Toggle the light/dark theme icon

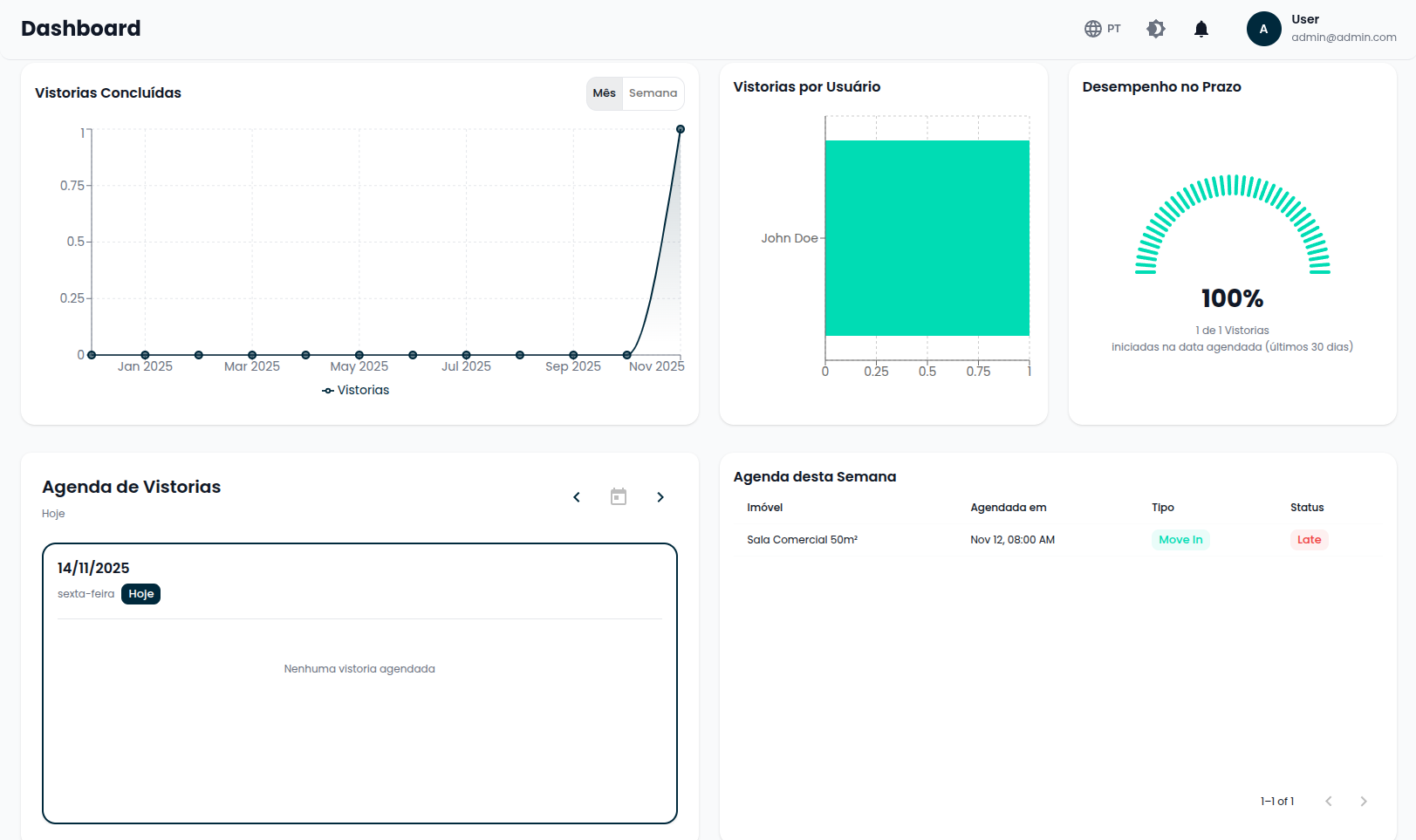click(x=1156, y=29)
